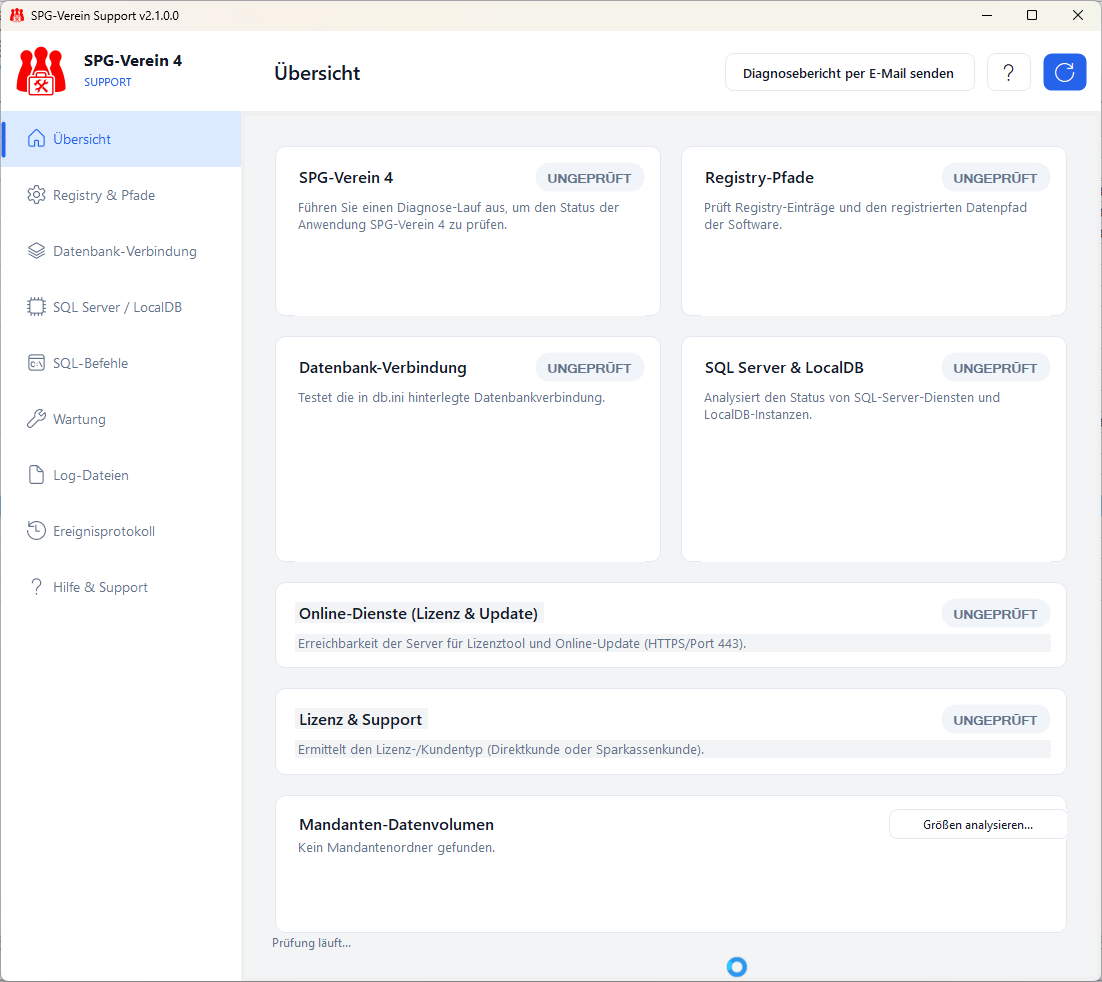Click the chip icon beside SQL Server / LocalDB
This screenshot has width=1102, height=982.
click(x=36, y=306)
